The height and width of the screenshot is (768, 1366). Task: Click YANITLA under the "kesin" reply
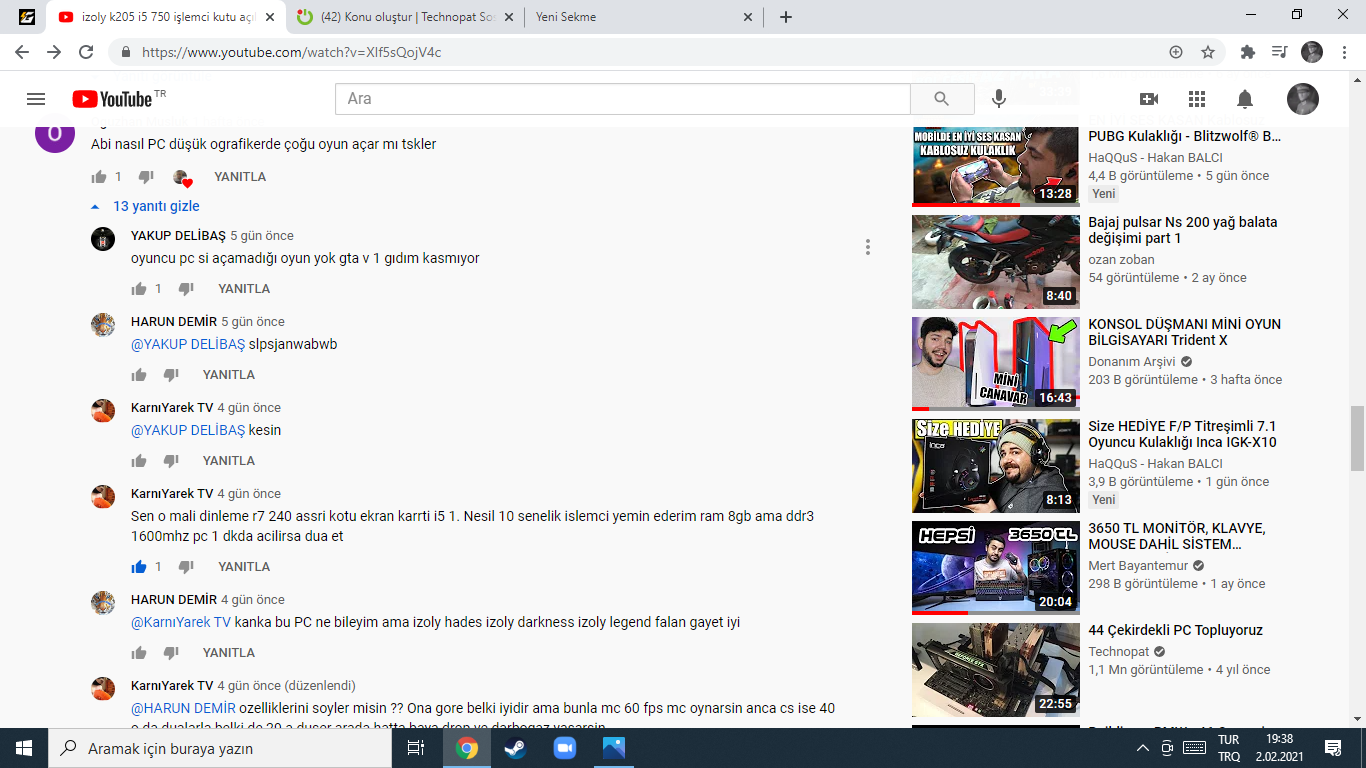229,461
